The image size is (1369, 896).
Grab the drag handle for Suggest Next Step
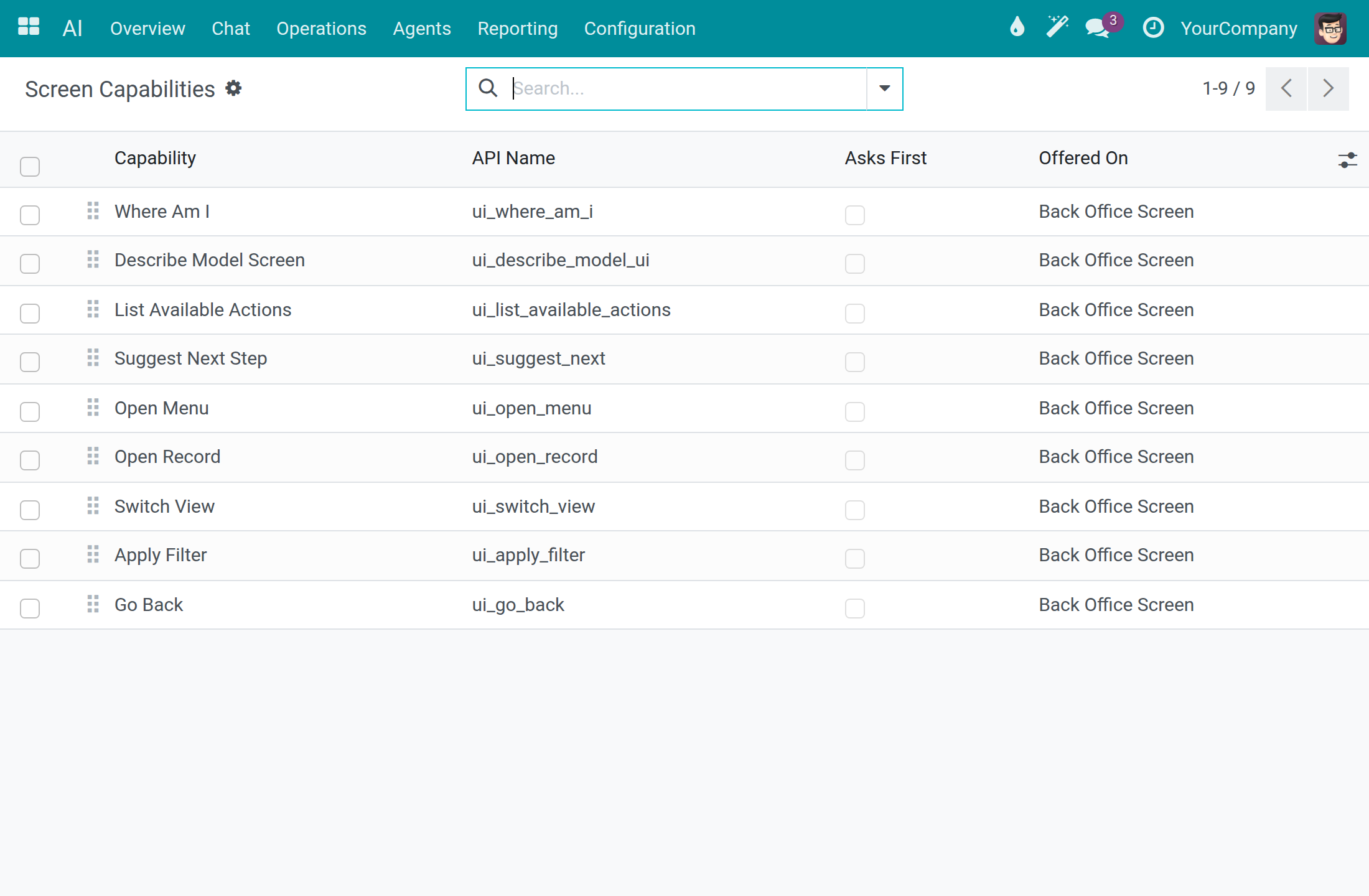coord(93,358)
